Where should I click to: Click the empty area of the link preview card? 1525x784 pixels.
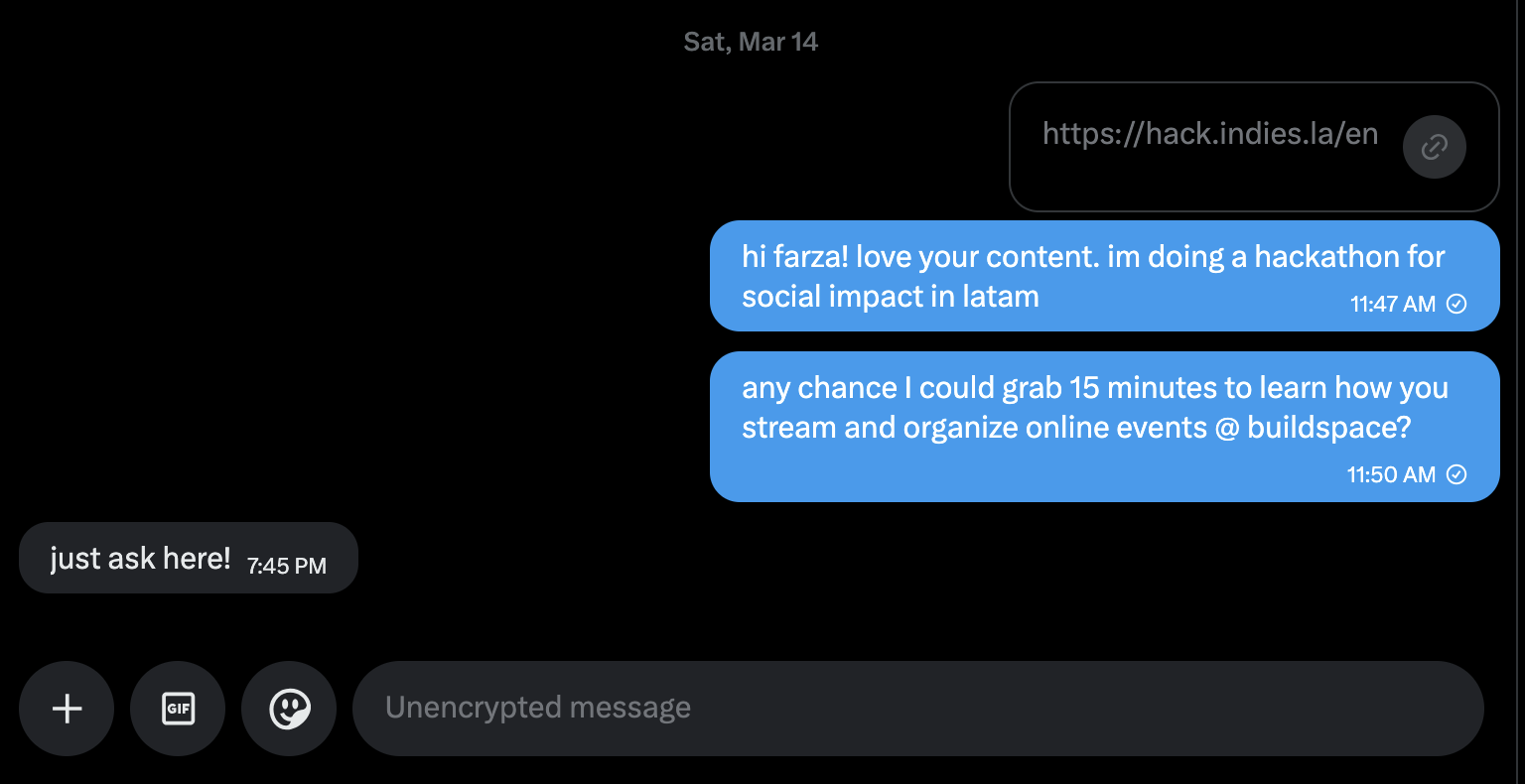coord(1191,184)
